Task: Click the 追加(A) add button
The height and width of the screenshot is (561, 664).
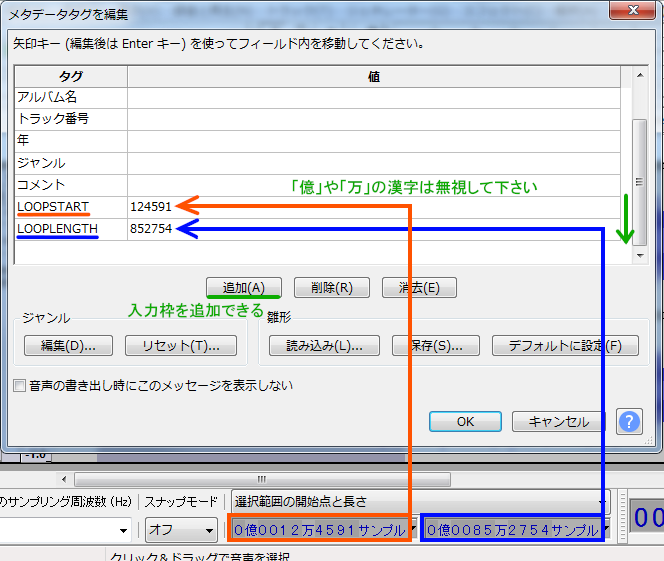Action: pyautogui.click(x=243, y=288)
